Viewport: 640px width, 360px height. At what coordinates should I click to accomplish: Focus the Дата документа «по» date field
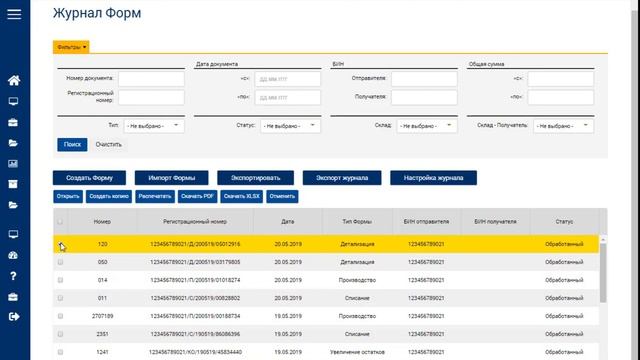tap(288, 98)
